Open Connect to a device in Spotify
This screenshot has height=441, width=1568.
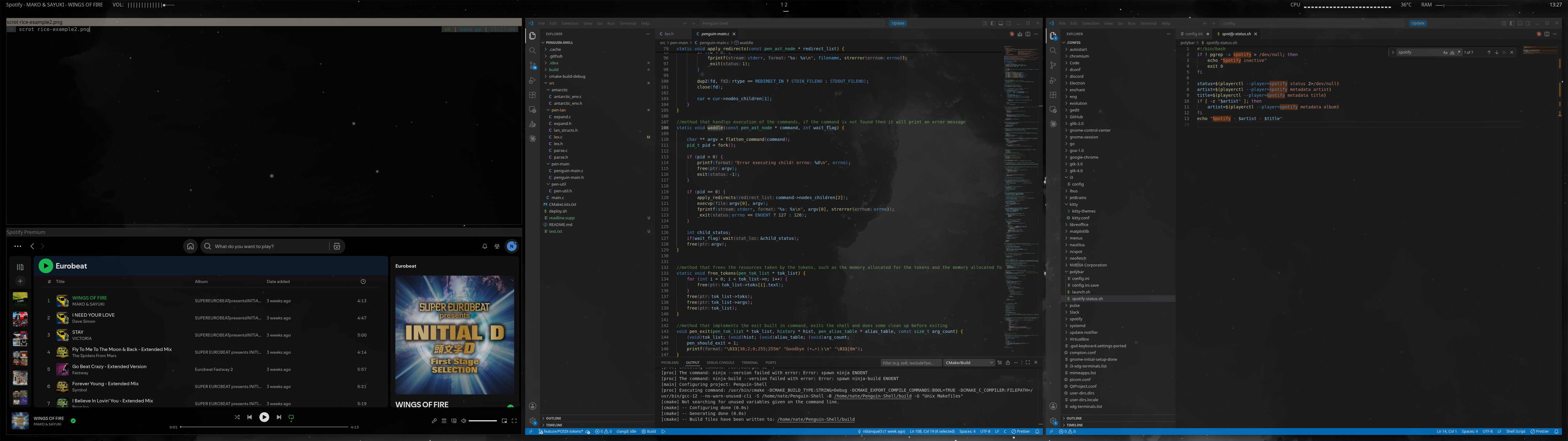(454, 421)
